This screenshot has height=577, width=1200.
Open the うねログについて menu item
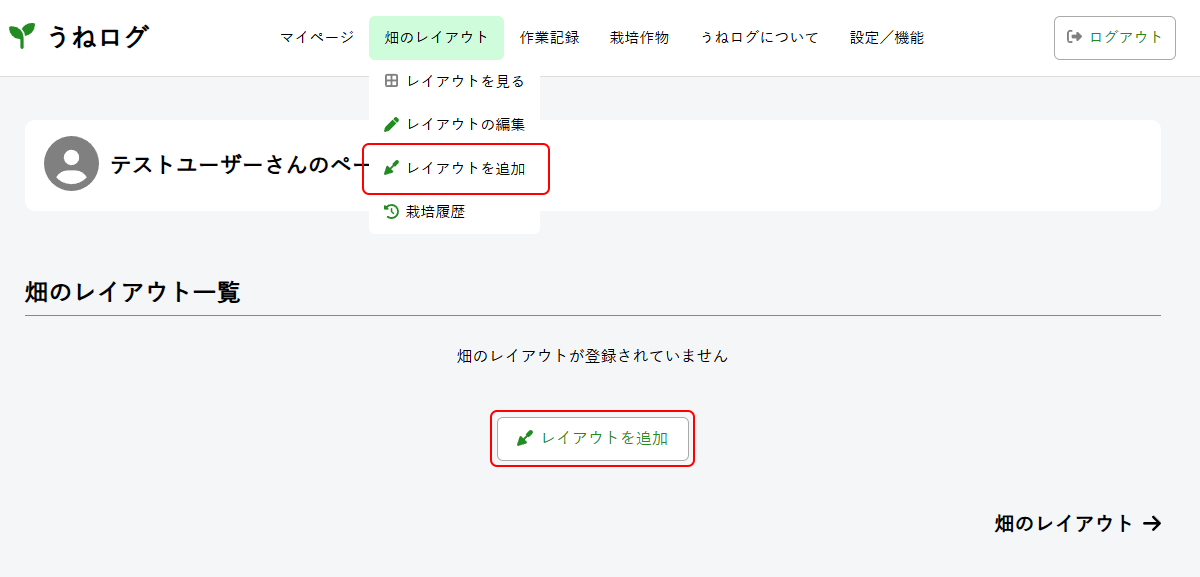coord(759,38)
